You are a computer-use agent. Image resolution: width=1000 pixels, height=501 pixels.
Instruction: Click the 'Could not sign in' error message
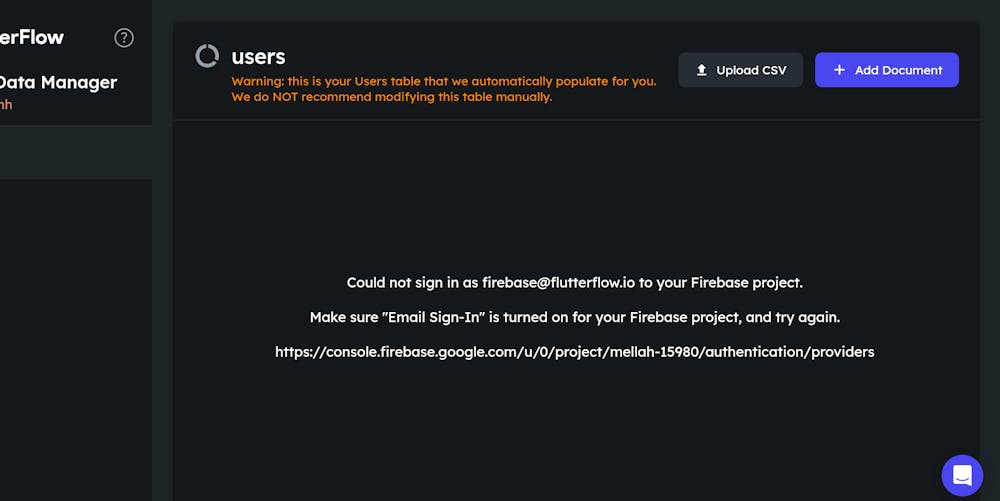574,283
